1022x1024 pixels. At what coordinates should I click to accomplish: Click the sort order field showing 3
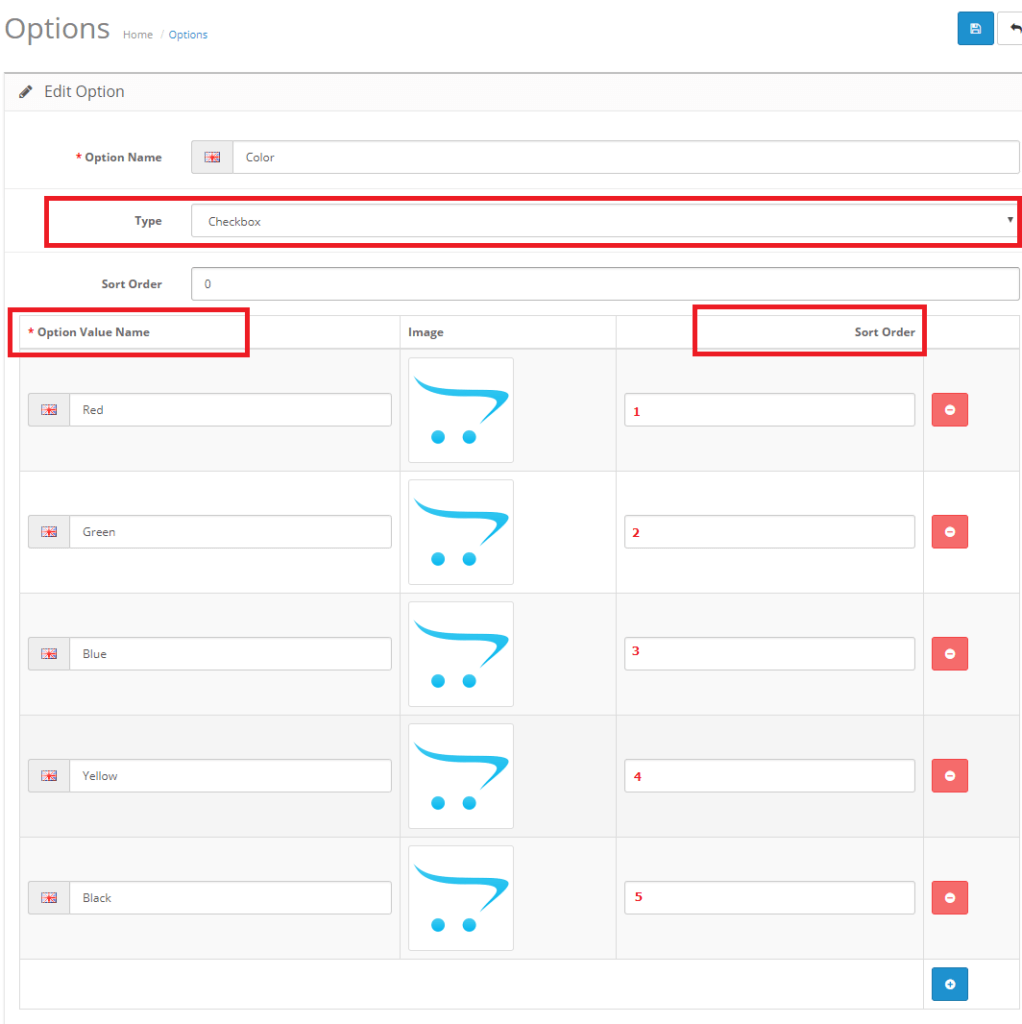[x=769, y=653]
